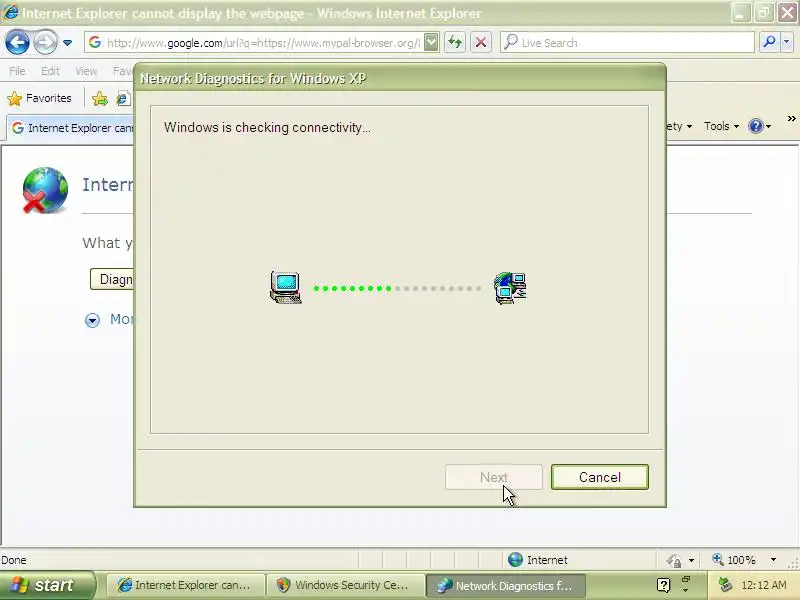Screen dimensions: 800x600
Task: Click the Back arrow in Internet Explorer
Action: tap(17, 42)
